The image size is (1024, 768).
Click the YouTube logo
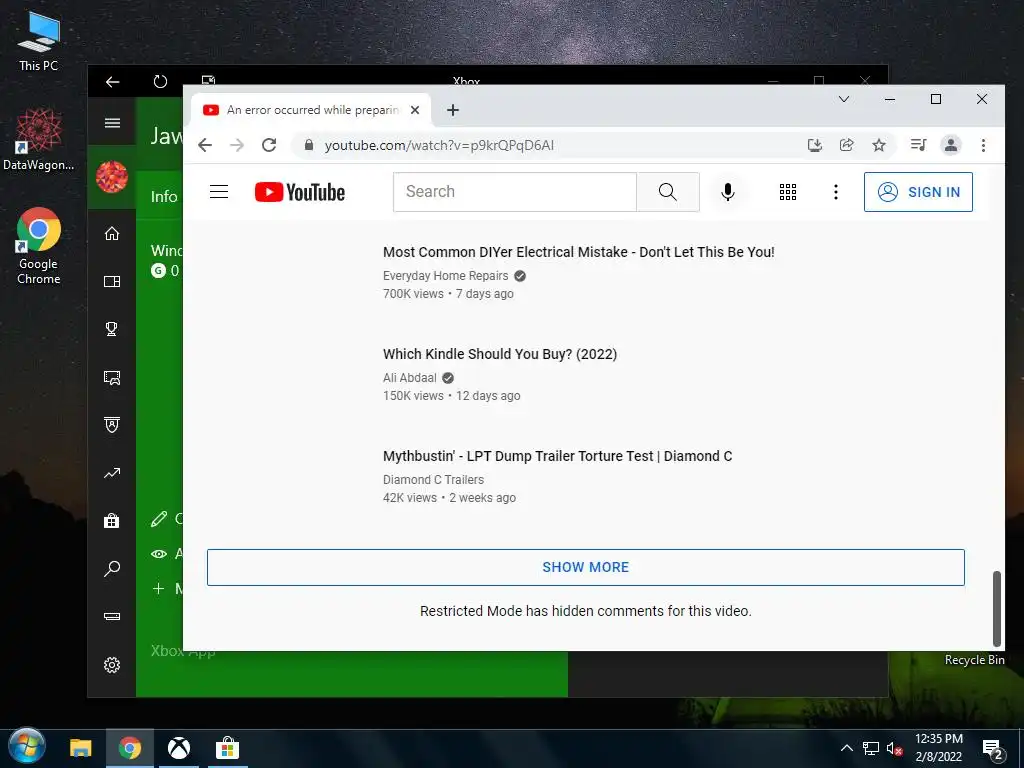click(300, 192)
